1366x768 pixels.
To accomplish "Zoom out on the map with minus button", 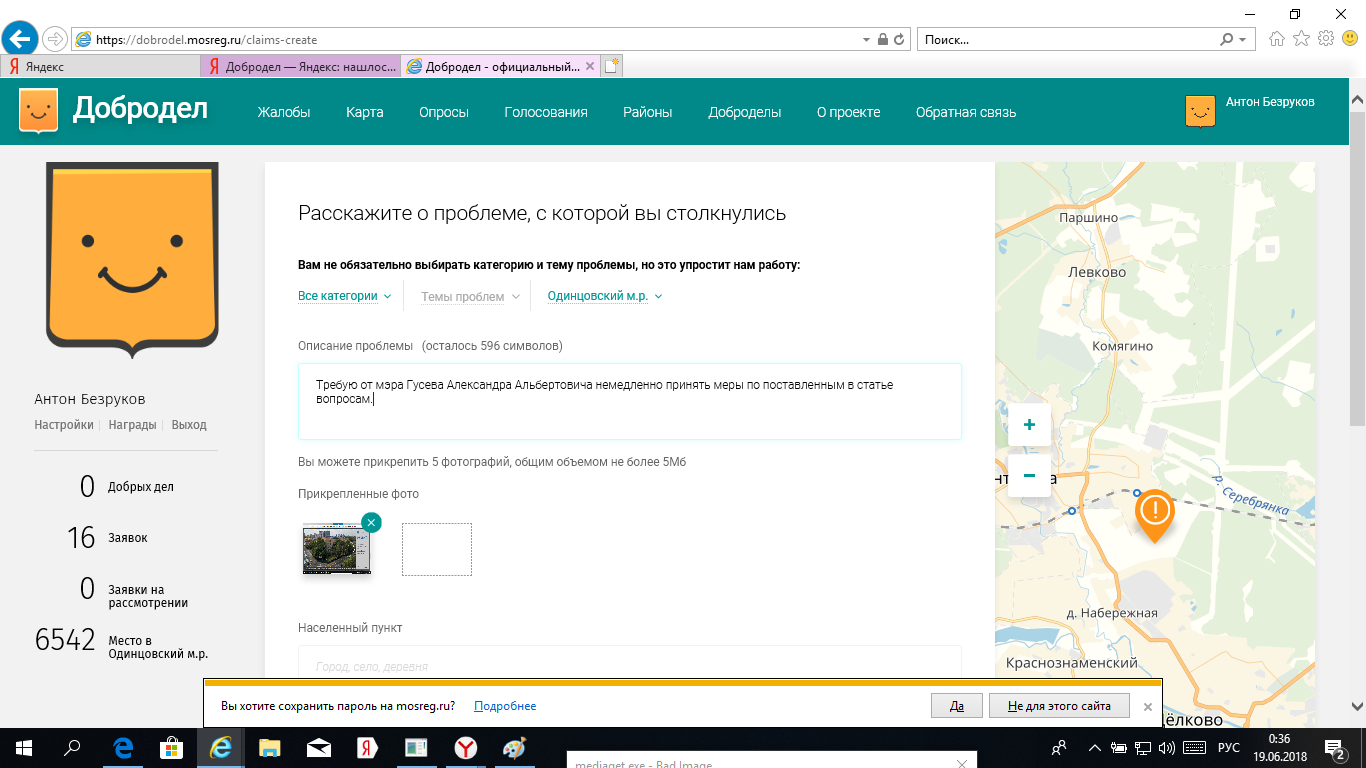I will click(1029, 475).
